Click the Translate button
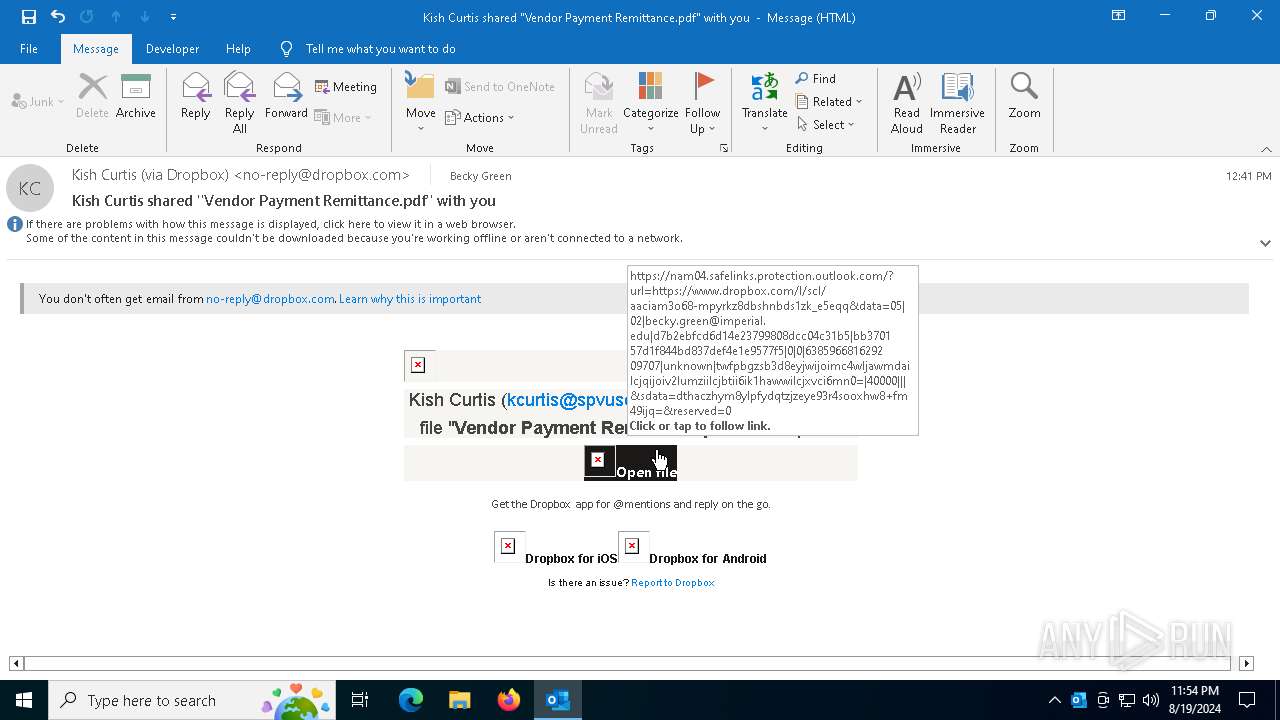Image resolution: width=1280 pixels, height=720 pixels. 765,102
